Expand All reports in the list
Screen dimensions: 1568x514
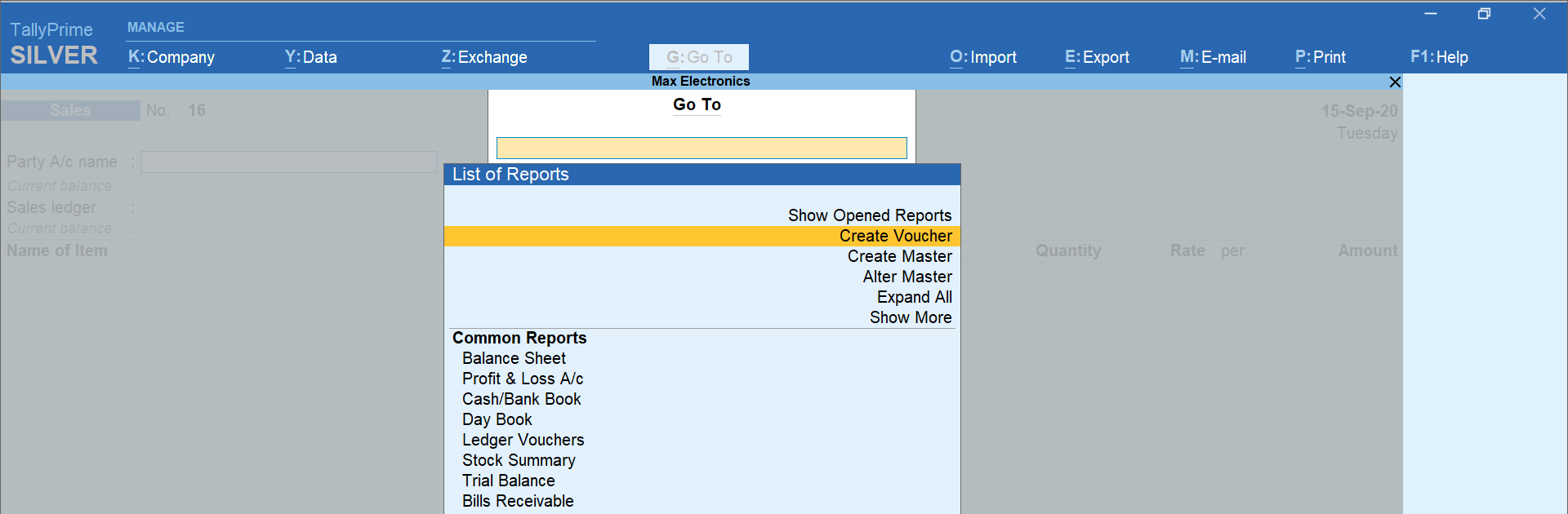[914, 297]
